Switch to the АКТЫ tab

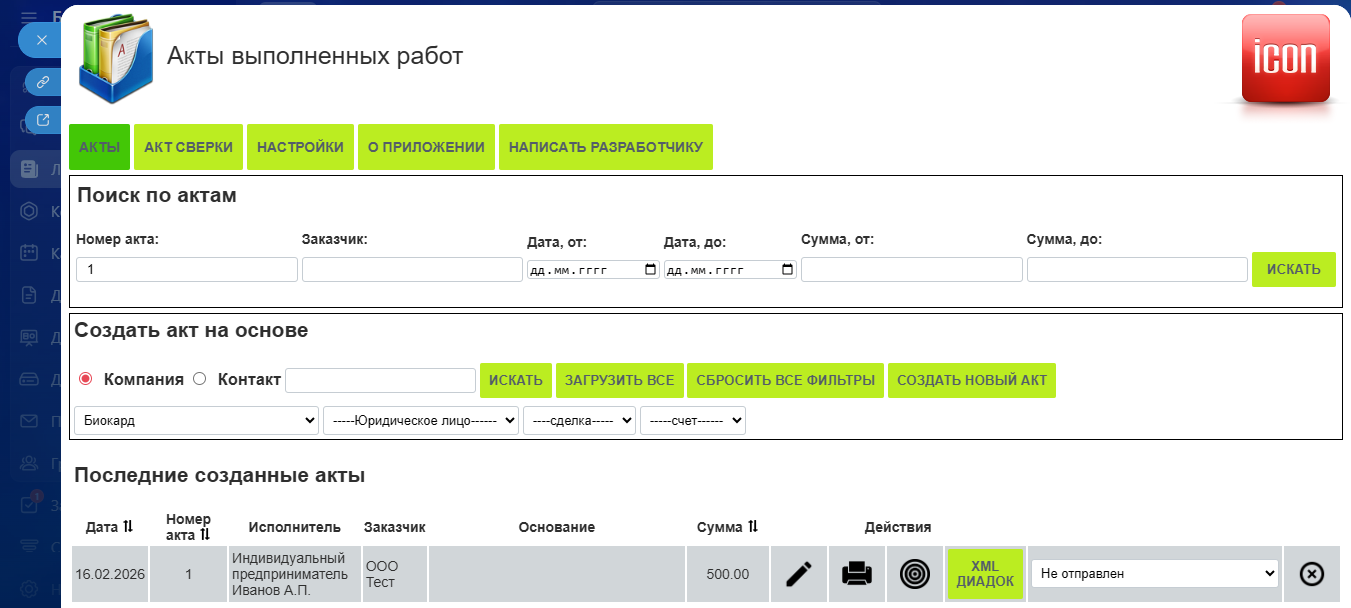click(x=100, y=147)
